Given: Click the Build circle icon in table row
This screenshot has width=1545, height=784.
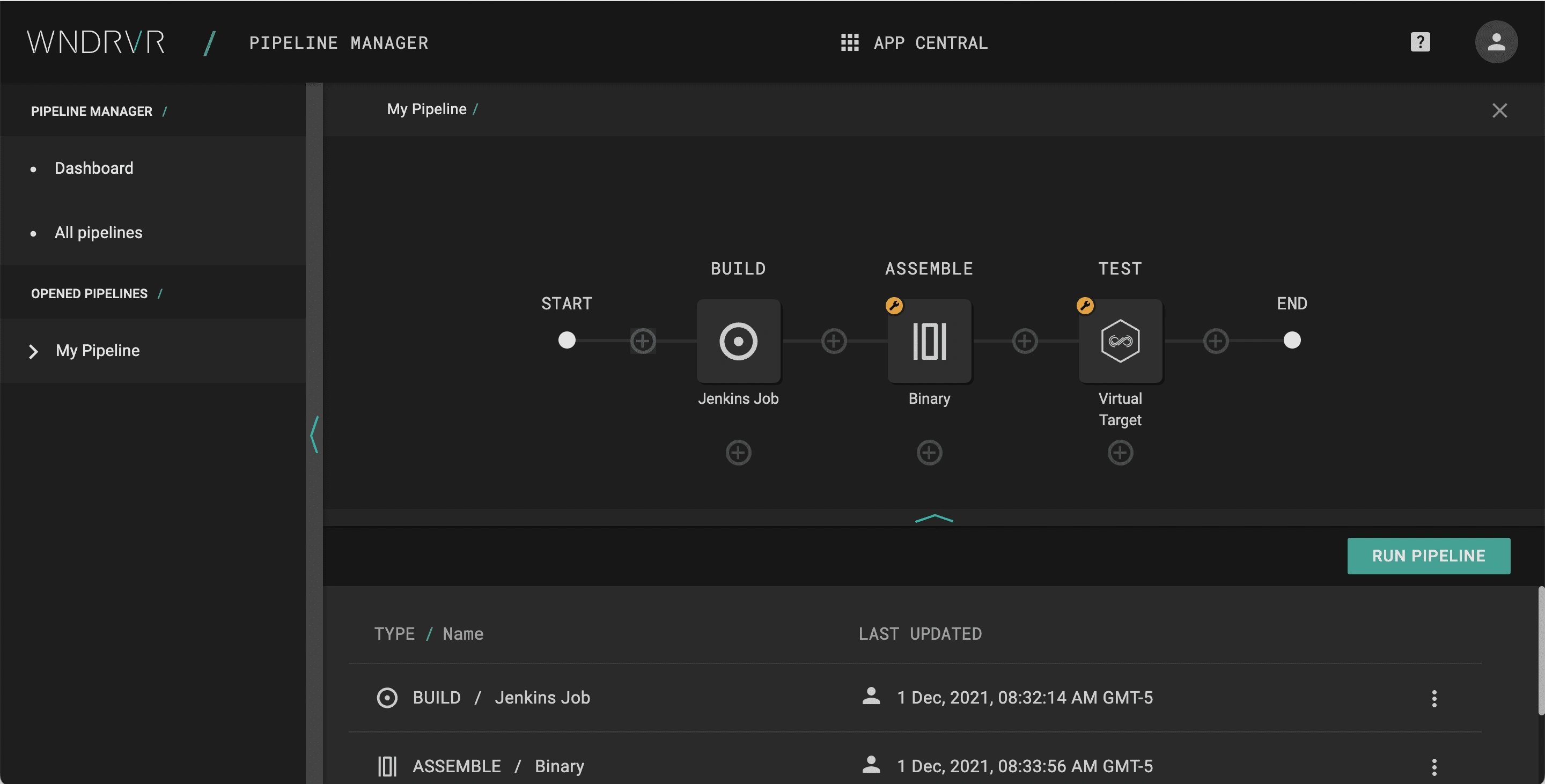Looking at the screenshot, I should pos(387,698).
